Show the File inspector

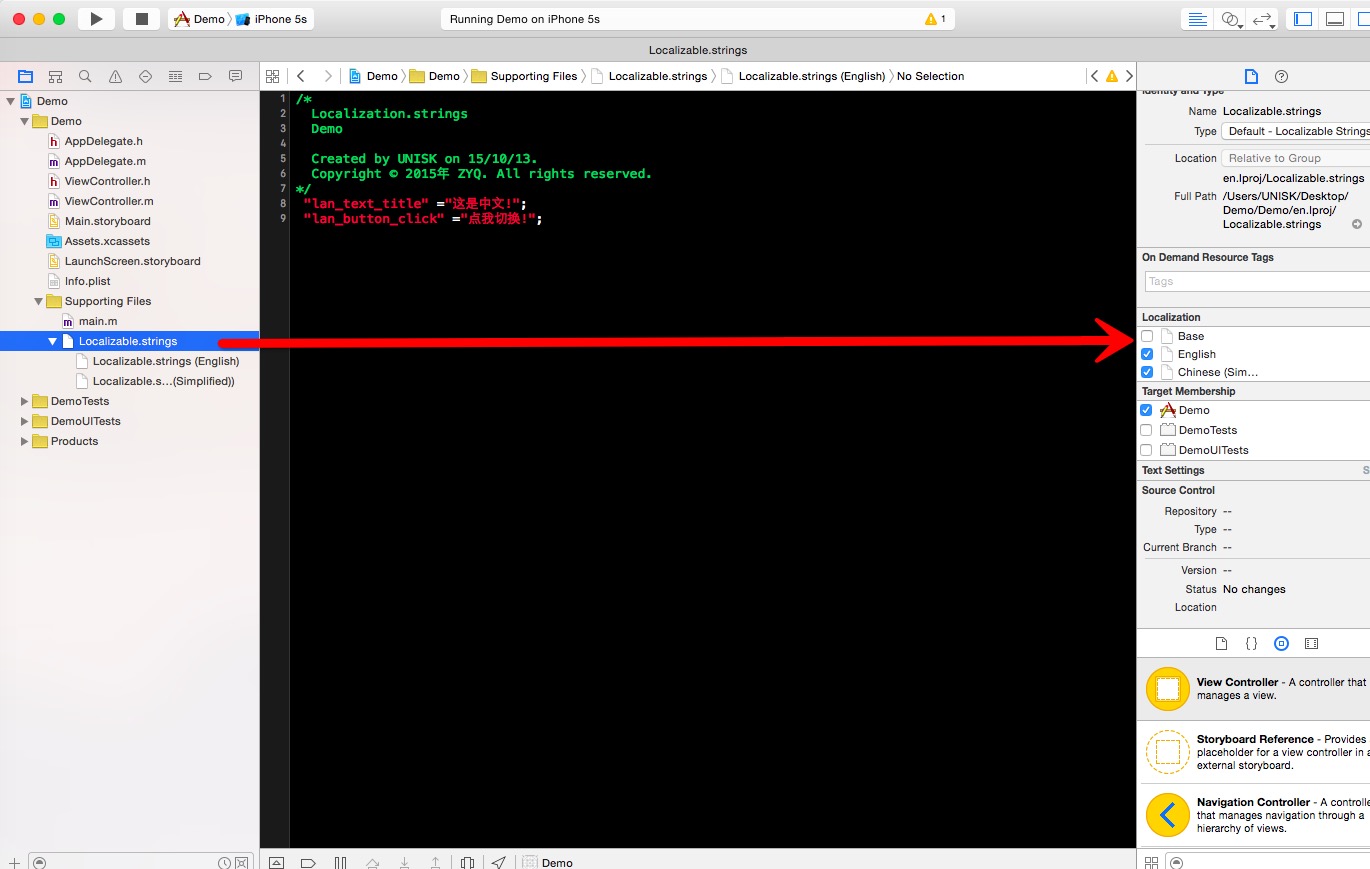(1250, 77)
